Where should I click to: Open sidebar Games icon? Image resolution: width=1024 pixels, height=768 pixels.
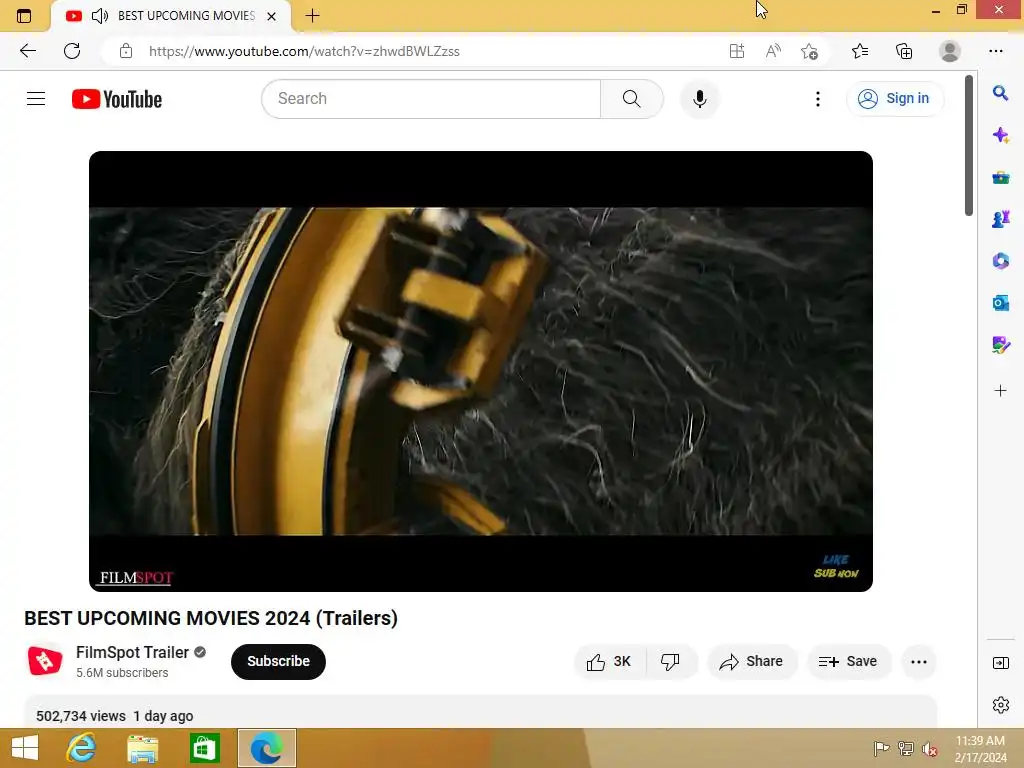[x=1000, y=219]
